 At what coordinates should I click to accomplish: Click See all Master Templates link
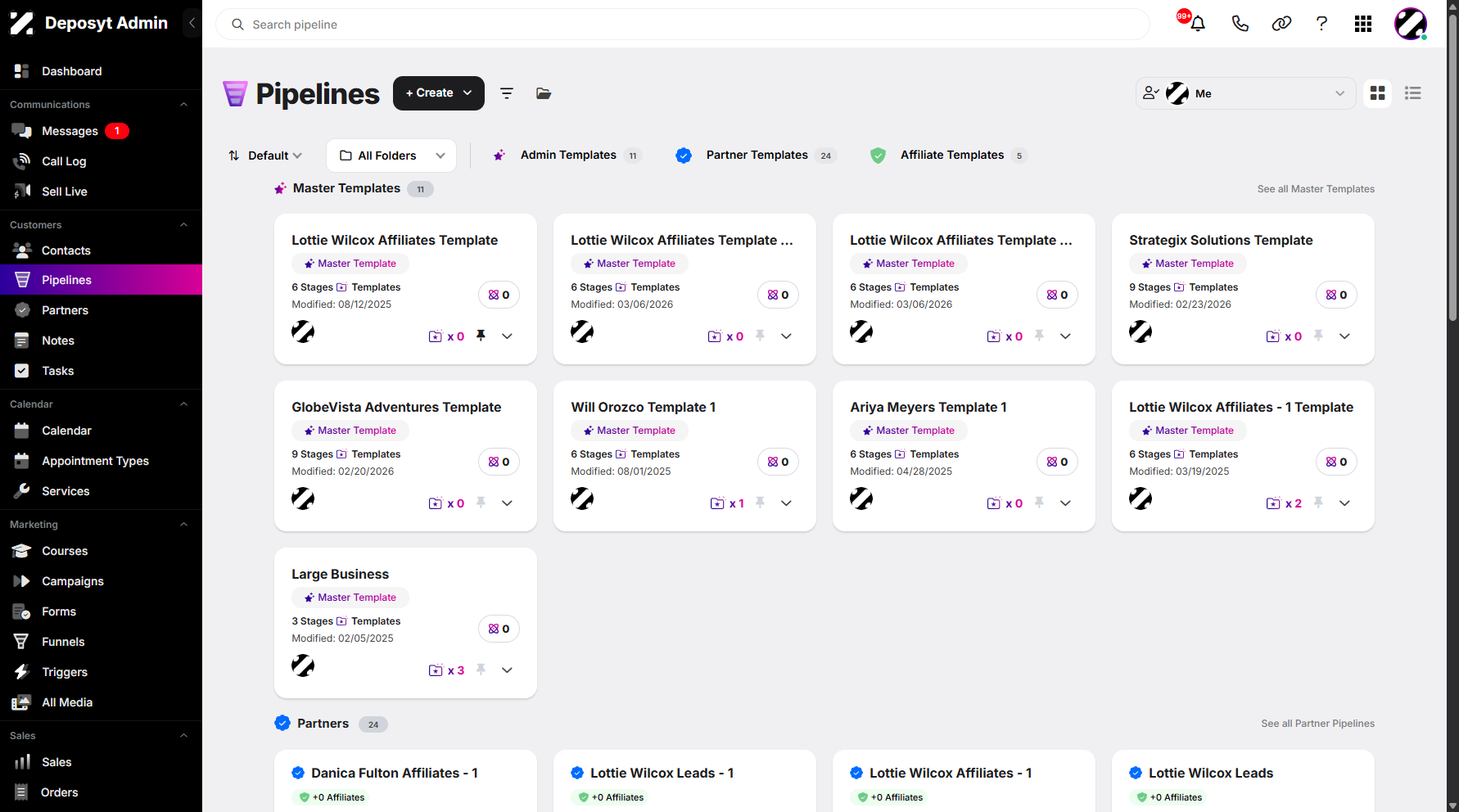[1316, 189]
